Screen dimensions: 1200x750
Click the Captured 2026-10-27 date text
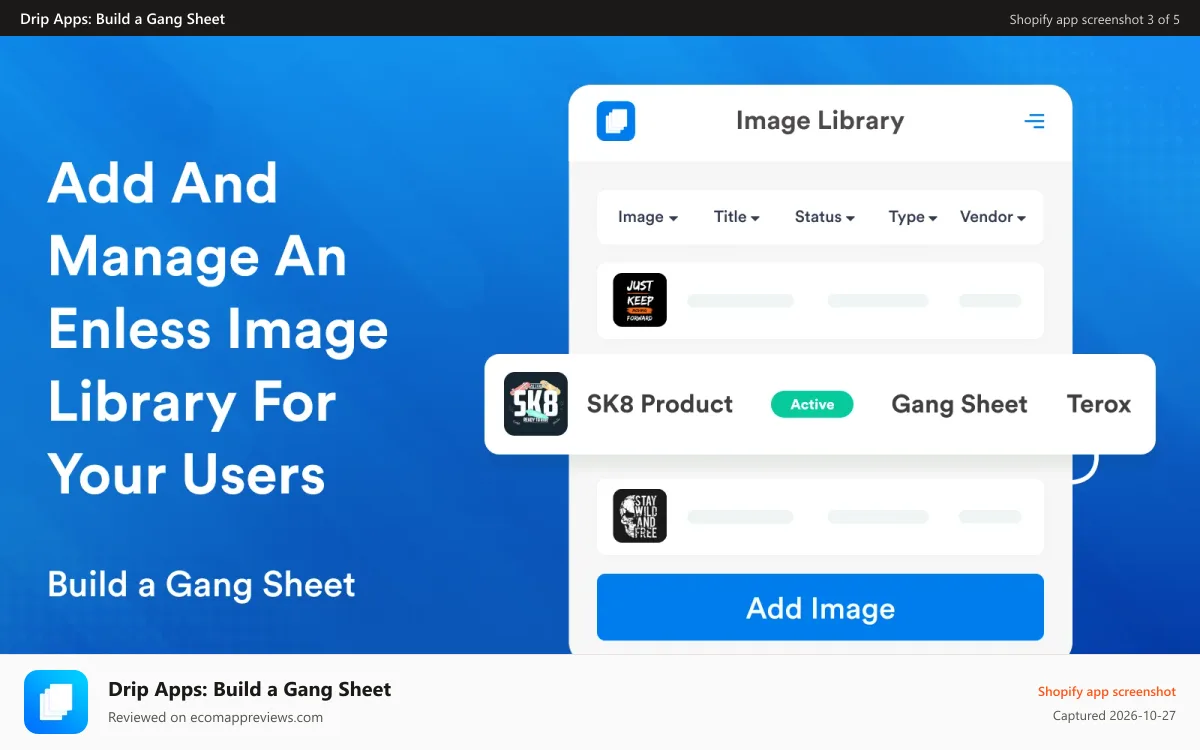coord(1115,716)
